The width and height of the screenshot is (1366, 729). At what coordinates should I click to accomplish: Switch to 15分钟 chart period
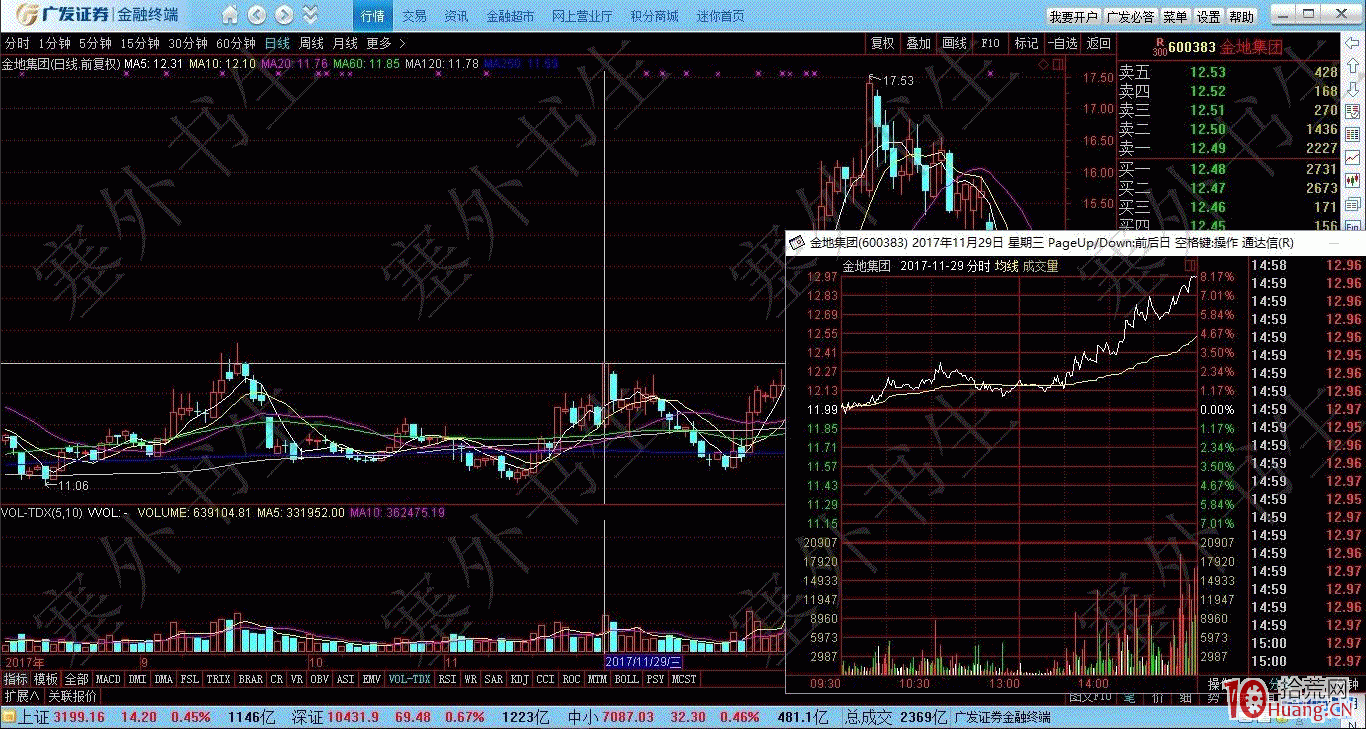coord(140,43)
